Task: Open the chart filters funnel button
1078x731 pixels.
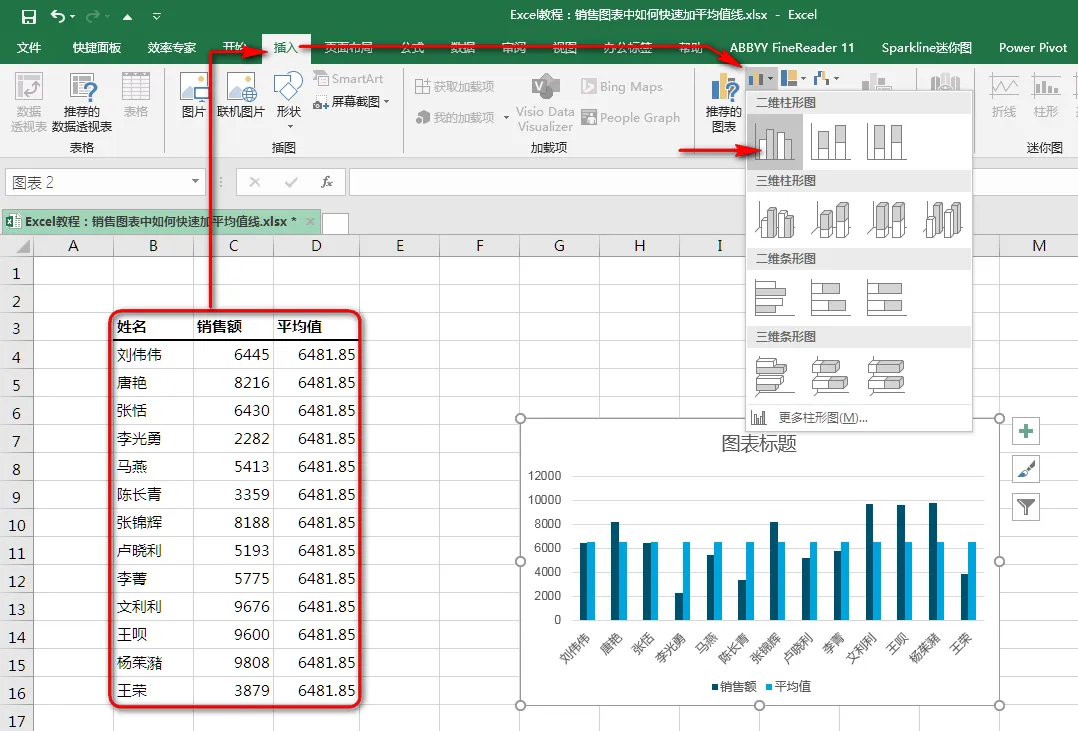Action: click(1026, 508)
